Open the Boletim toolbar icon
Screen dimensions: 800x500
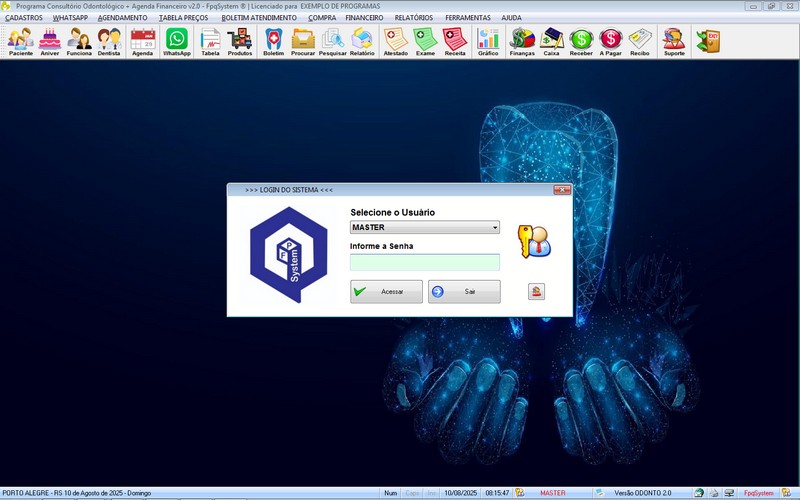click(x=273, y=41)
